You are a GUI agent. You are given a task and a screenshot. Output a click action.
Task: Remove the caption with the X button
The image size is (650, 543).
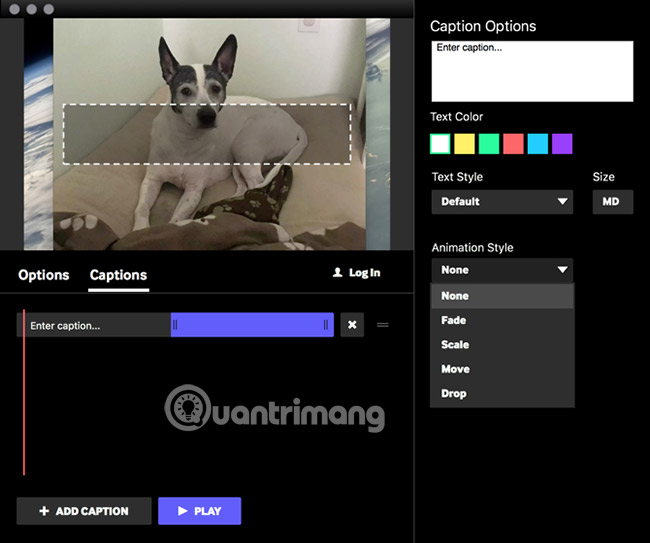click(352, 325)
